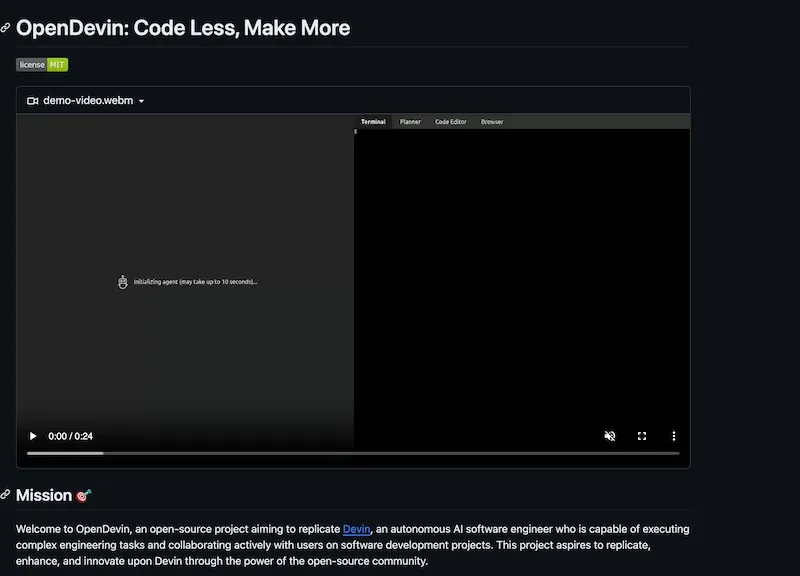This screenshot has height=576, width=800.
Task: Select the Browser tab
Action: pyautogui.click(x=492, y=122)
